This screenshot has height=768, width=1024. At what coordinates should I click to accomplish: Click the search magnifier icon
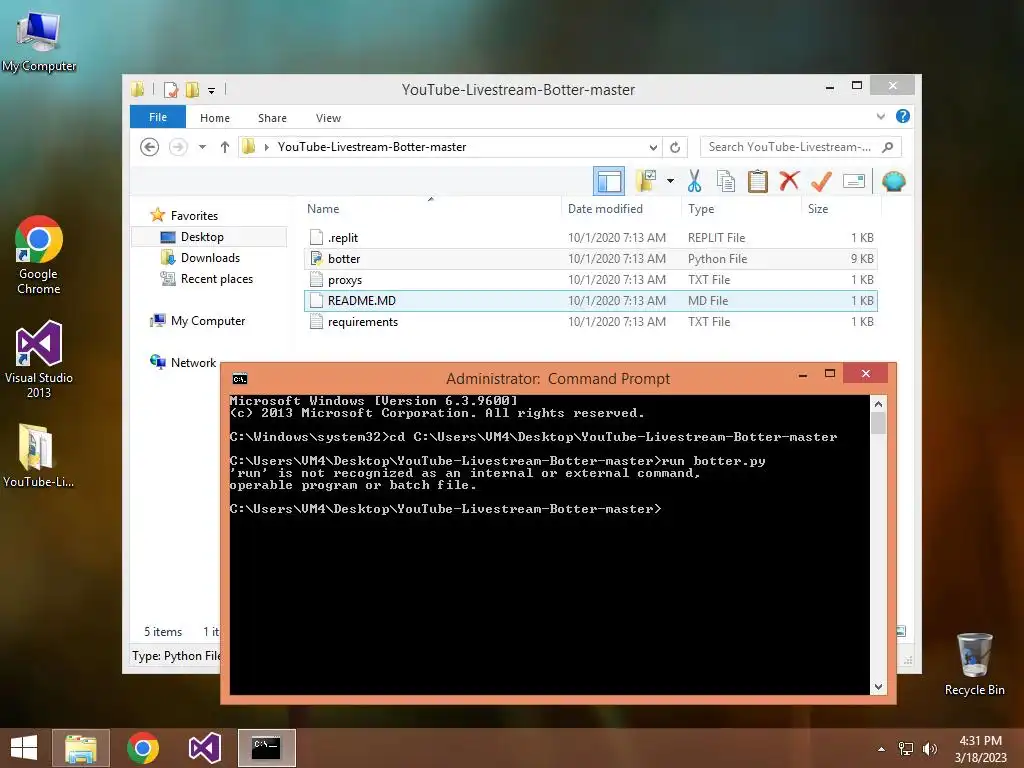[x=888, y=147]
